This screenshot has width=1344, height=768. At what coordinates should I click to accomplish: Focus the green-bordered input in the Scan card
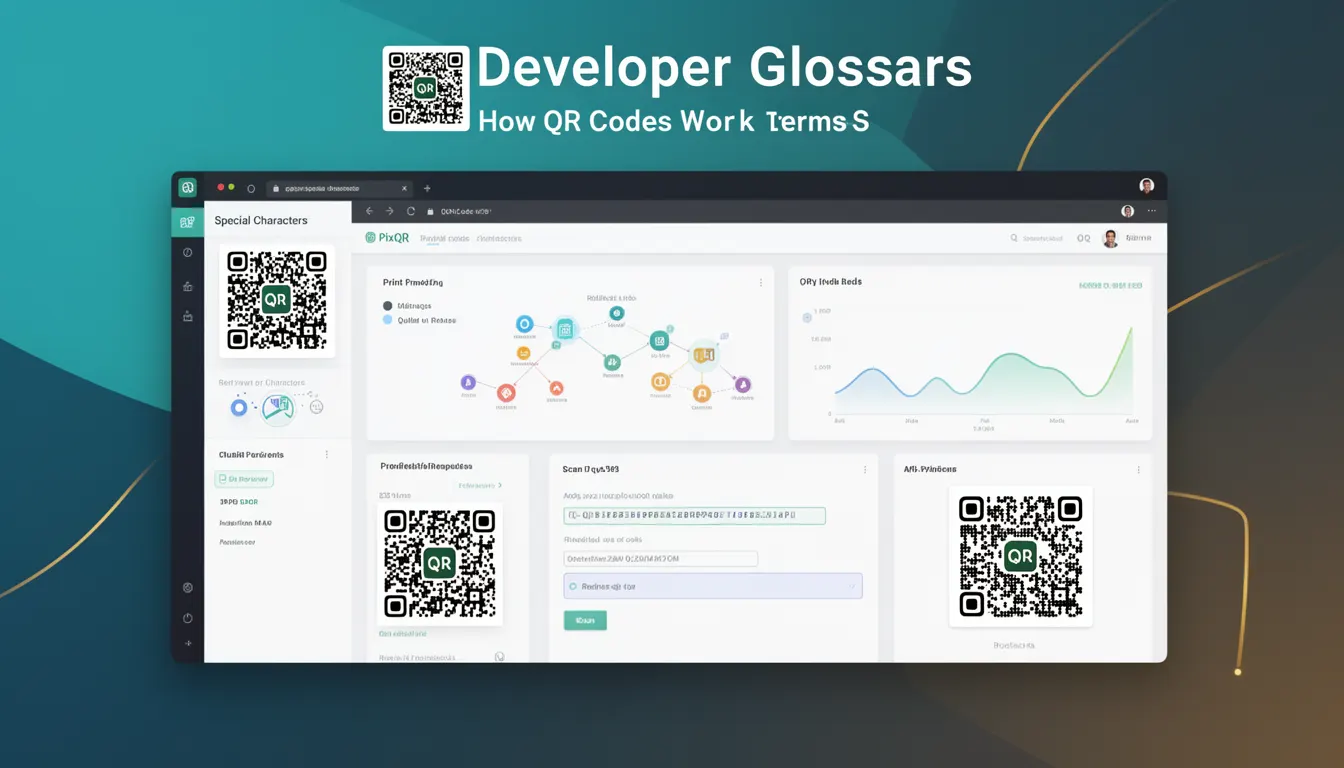point(694,516)
